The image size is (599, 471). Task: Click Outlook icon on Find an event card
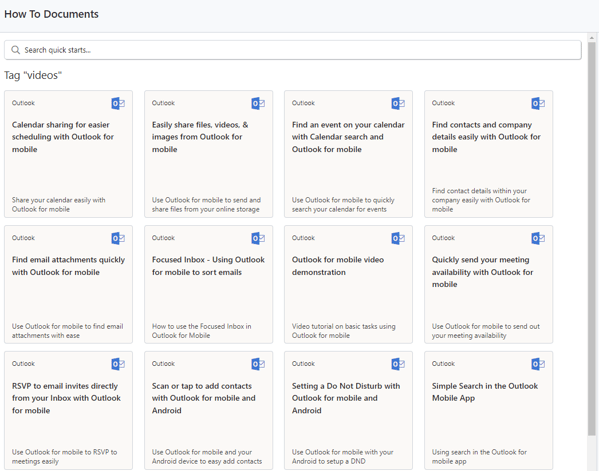click(398, 103)
